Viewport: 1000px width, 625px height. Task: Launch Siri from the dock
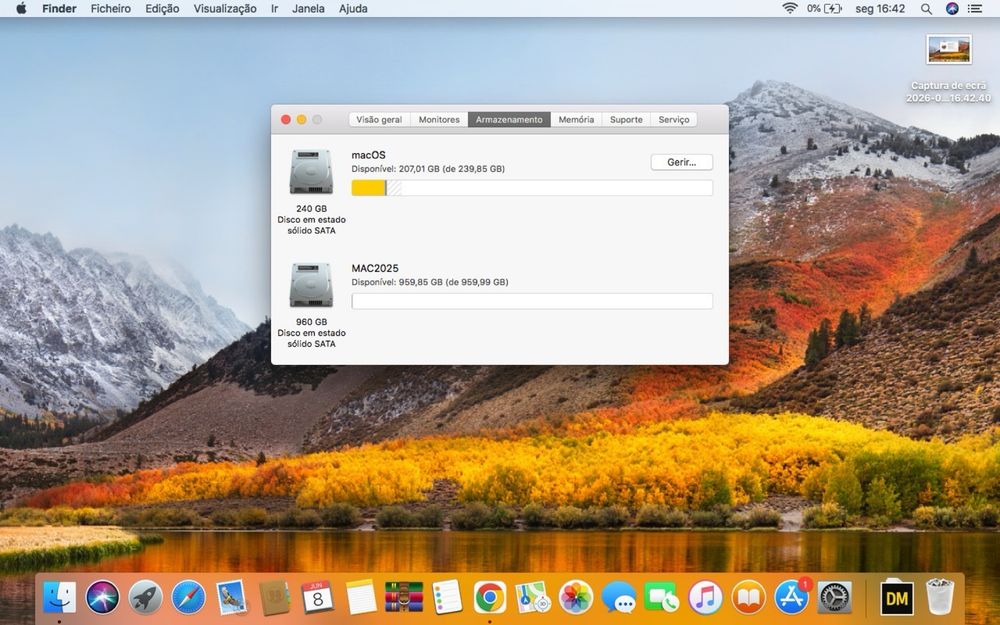[x=102, y=598]
